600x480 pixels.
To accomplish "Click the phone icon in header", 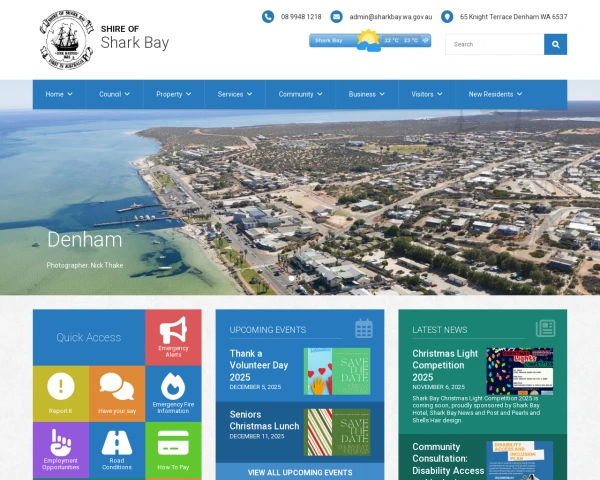I will [x=268, y=17].
